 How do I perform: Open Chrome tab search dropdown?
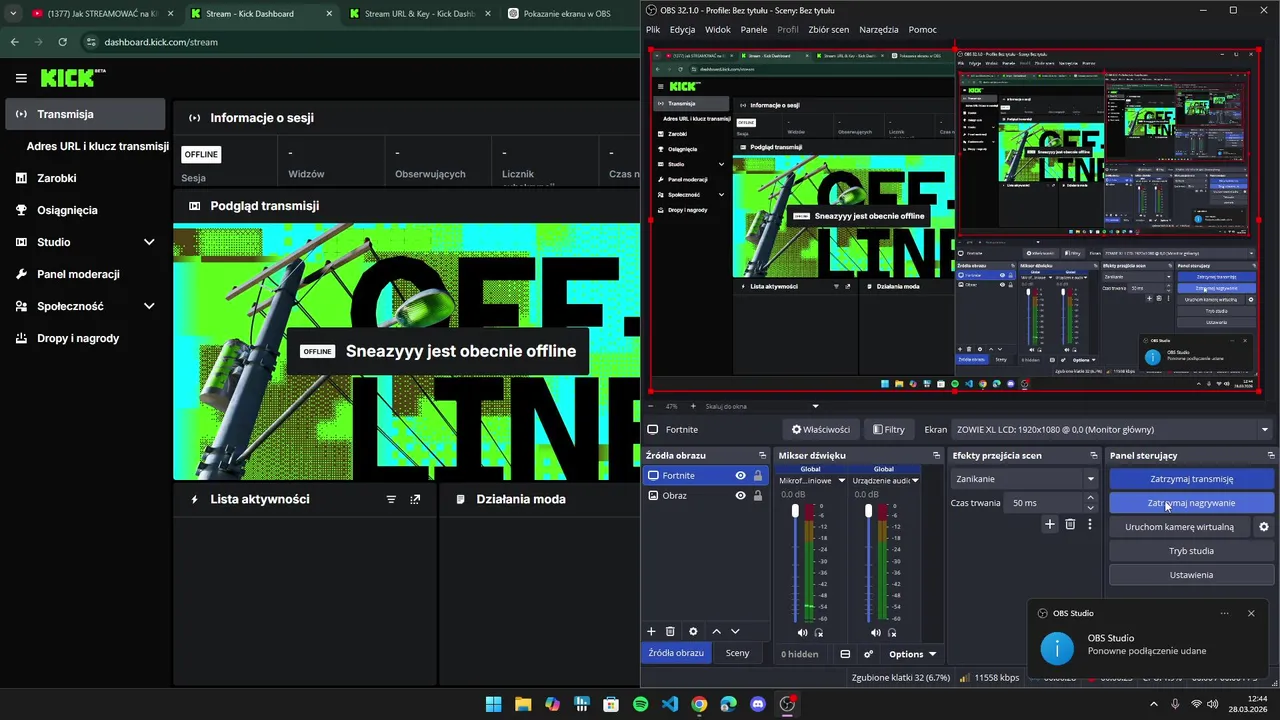point(13,14)
